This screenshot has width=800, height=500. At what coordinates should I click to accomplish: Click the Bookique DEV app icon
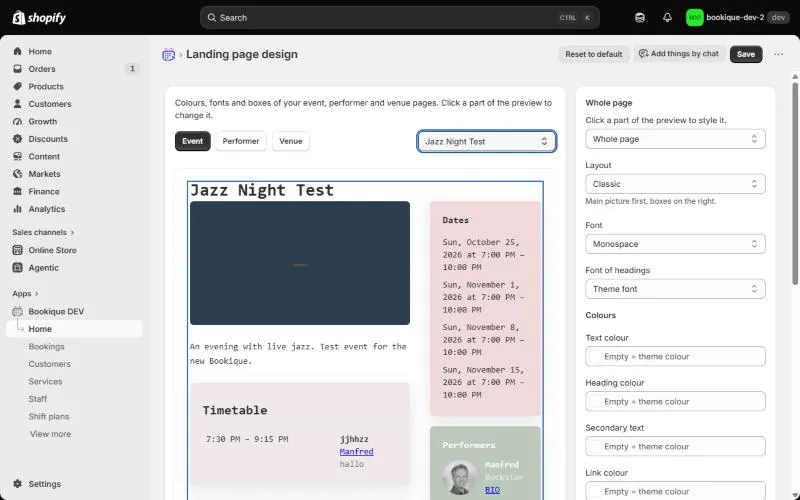click(x=18, y=311)
